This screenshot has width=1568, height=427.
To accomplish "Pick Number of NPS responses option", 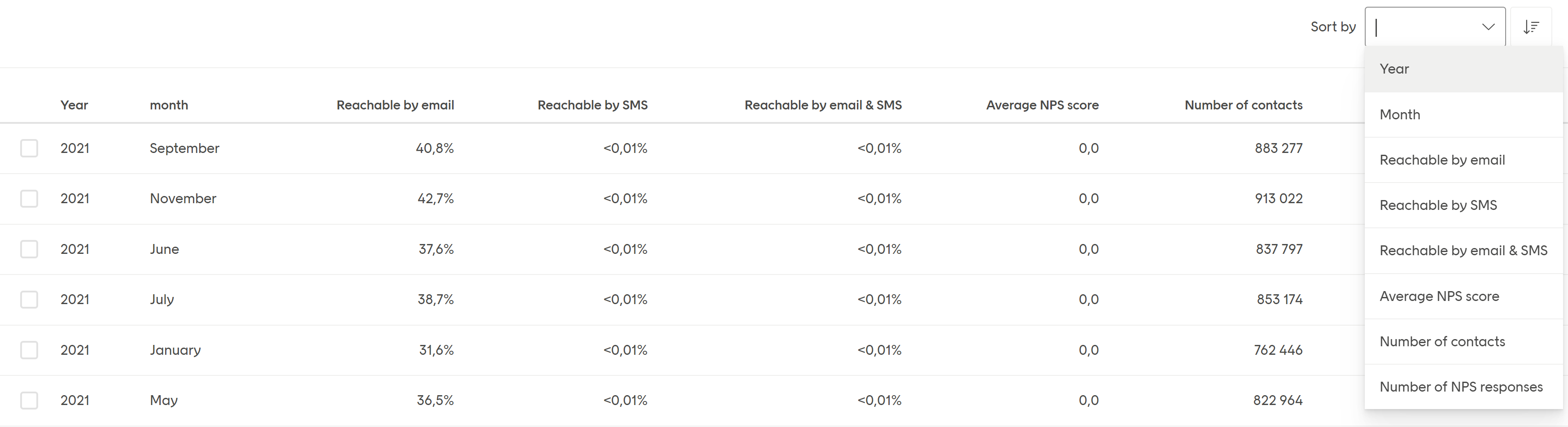I will pos(1460,387).
